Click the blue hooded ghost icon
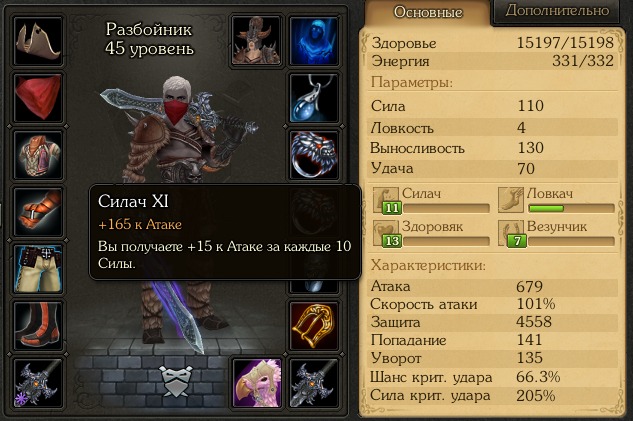Image resolution: width=633 pixels, height=421 pixels. (314, 41)
